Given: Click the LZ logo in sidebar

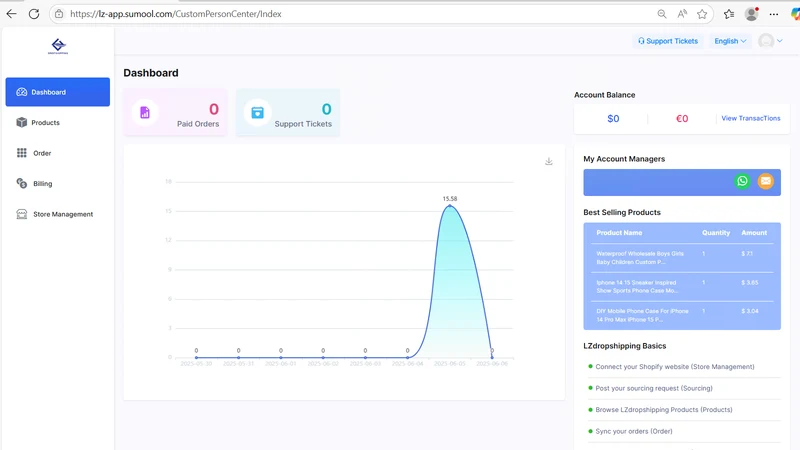Looking at the screenshot, I should 58,46.
